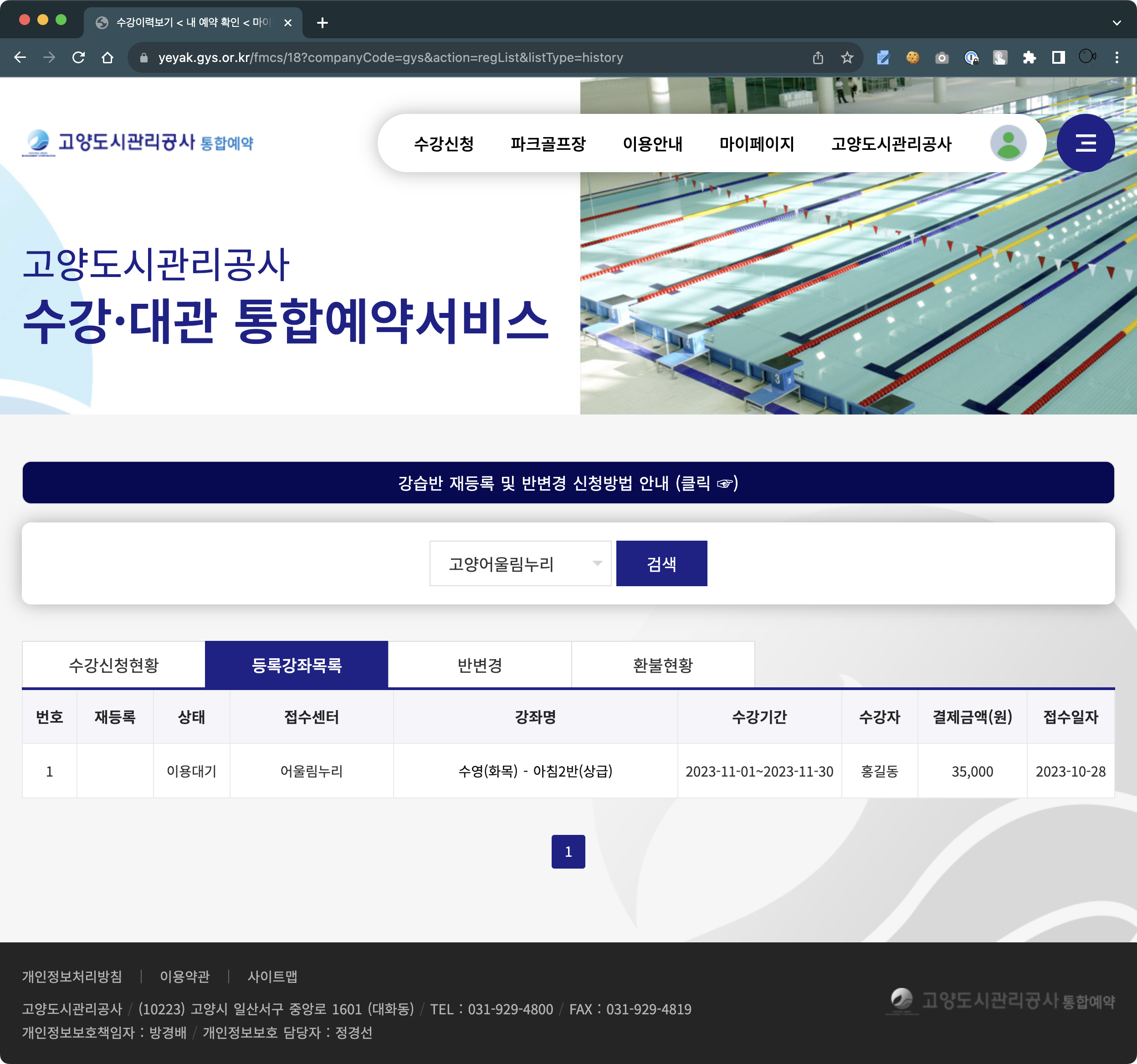1137x1064 pixels.
Task: Switch to the 환불현황 tab
Action: (663, 665)
